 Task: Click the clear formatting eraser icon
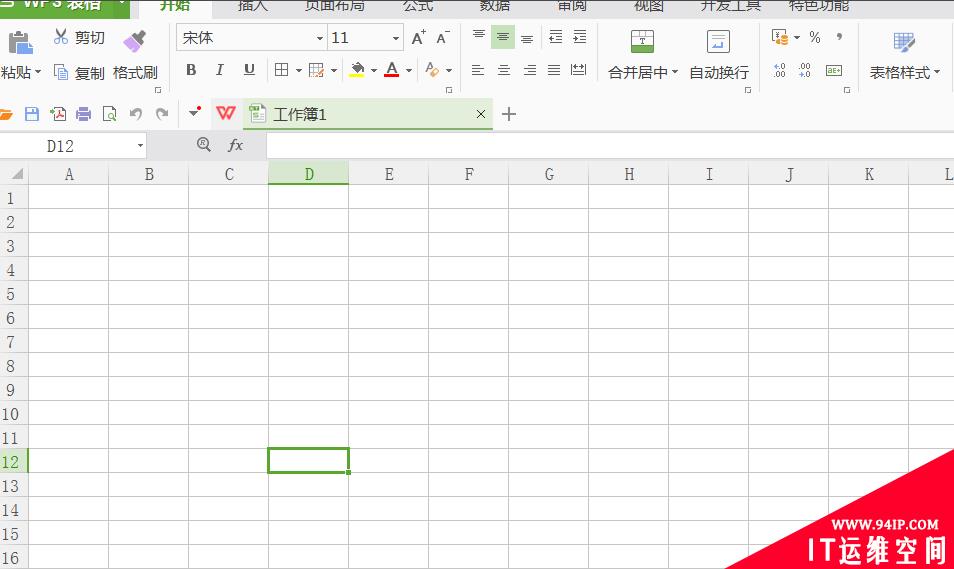[x=432, y=70]
